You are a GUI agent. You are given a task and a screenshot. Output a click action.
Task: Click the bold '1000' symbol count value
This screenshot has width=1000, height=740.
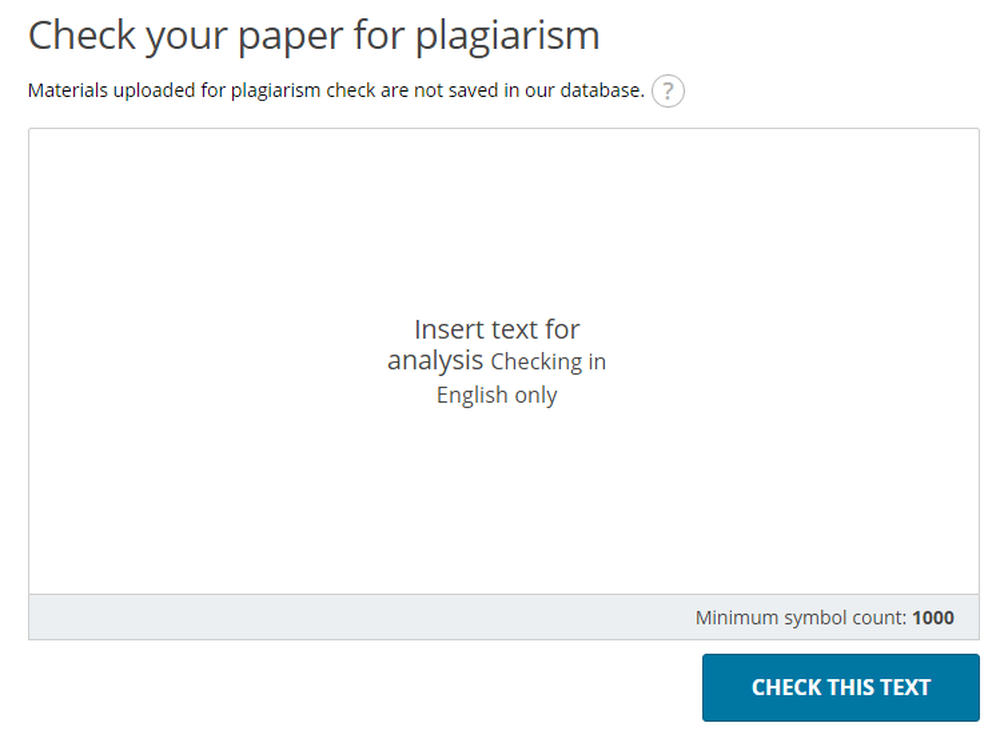(x=934, y=617)
